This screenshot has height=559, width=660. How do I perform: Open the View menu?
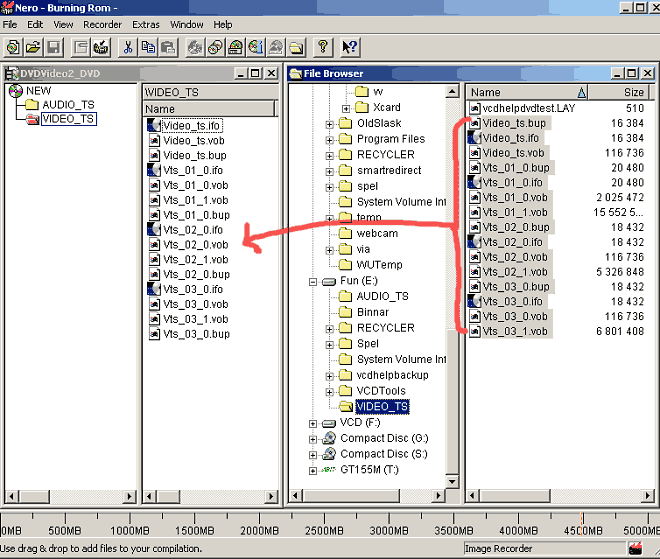click(63, 24)
